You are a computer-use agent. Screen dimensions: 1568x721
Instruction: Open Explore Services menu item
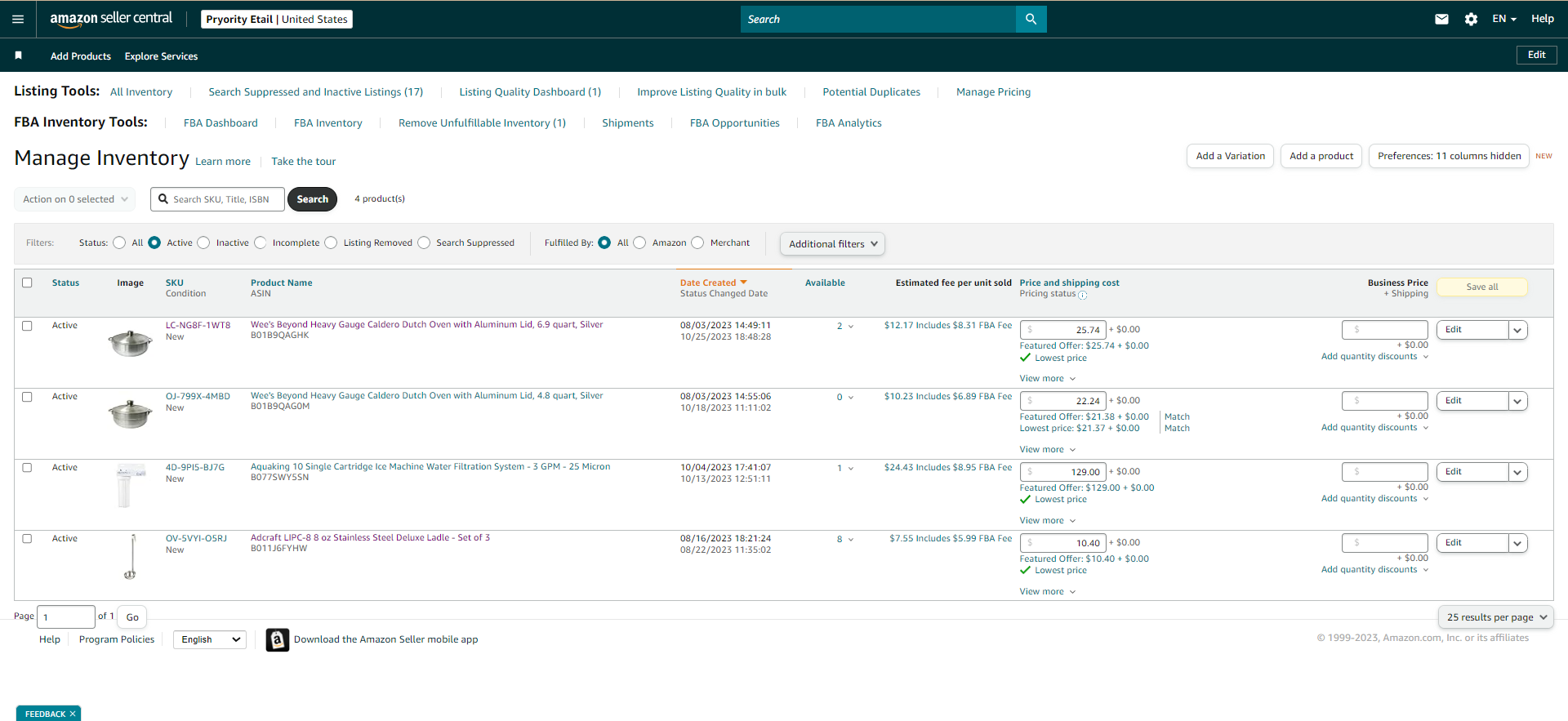pos(161,56)
